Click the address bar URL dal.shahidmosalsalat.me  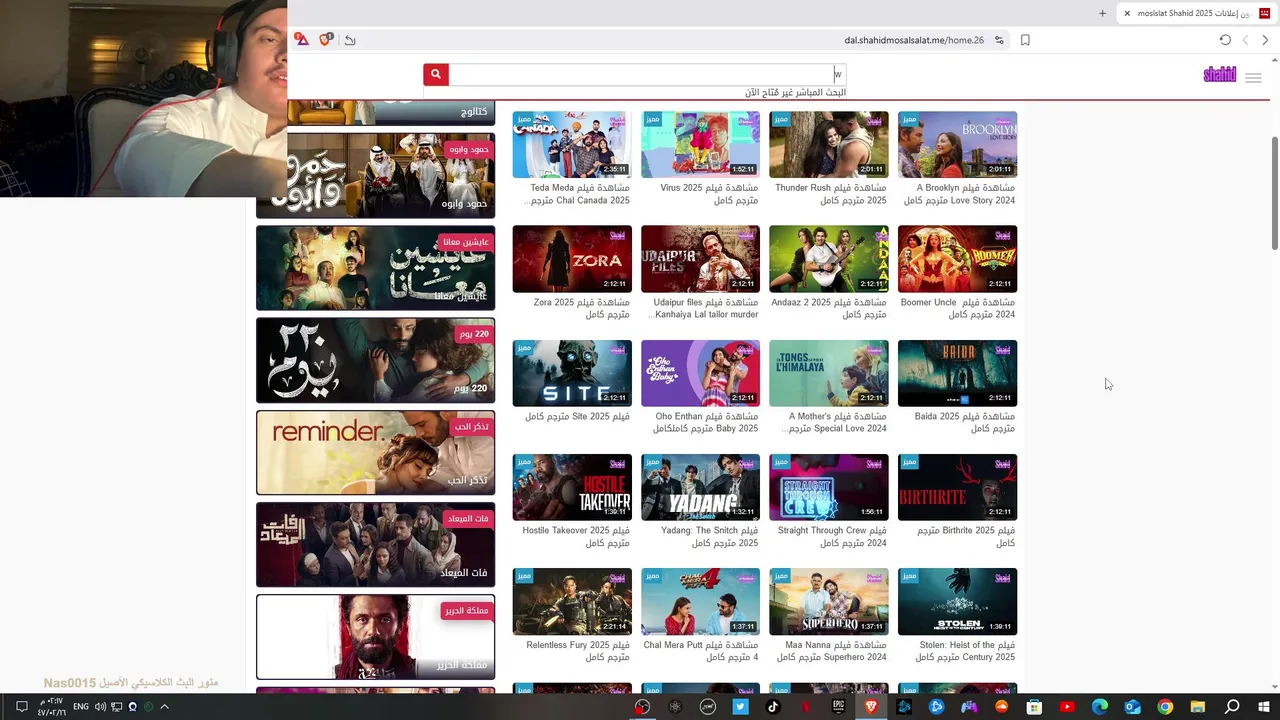coord(913,40)
